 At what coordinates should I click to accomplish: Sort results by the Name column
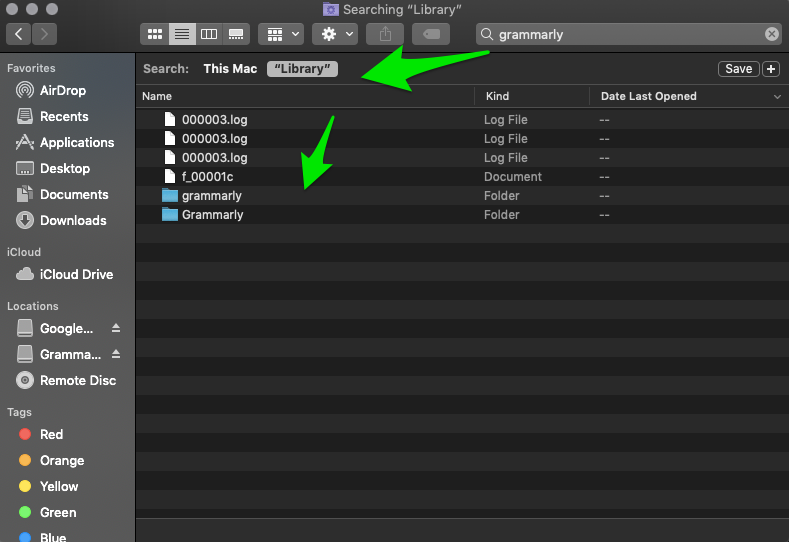coord(305,96)
